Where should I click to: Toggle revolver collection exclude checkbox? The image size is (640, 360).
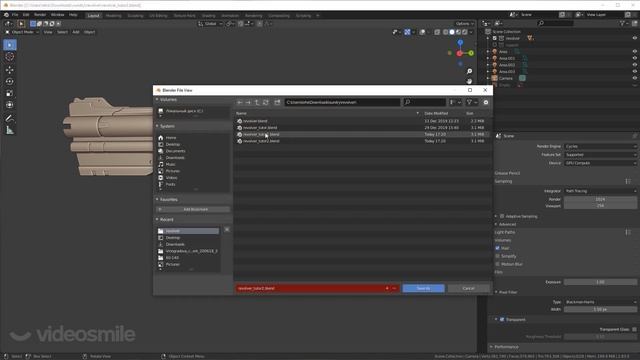point(495,38)
